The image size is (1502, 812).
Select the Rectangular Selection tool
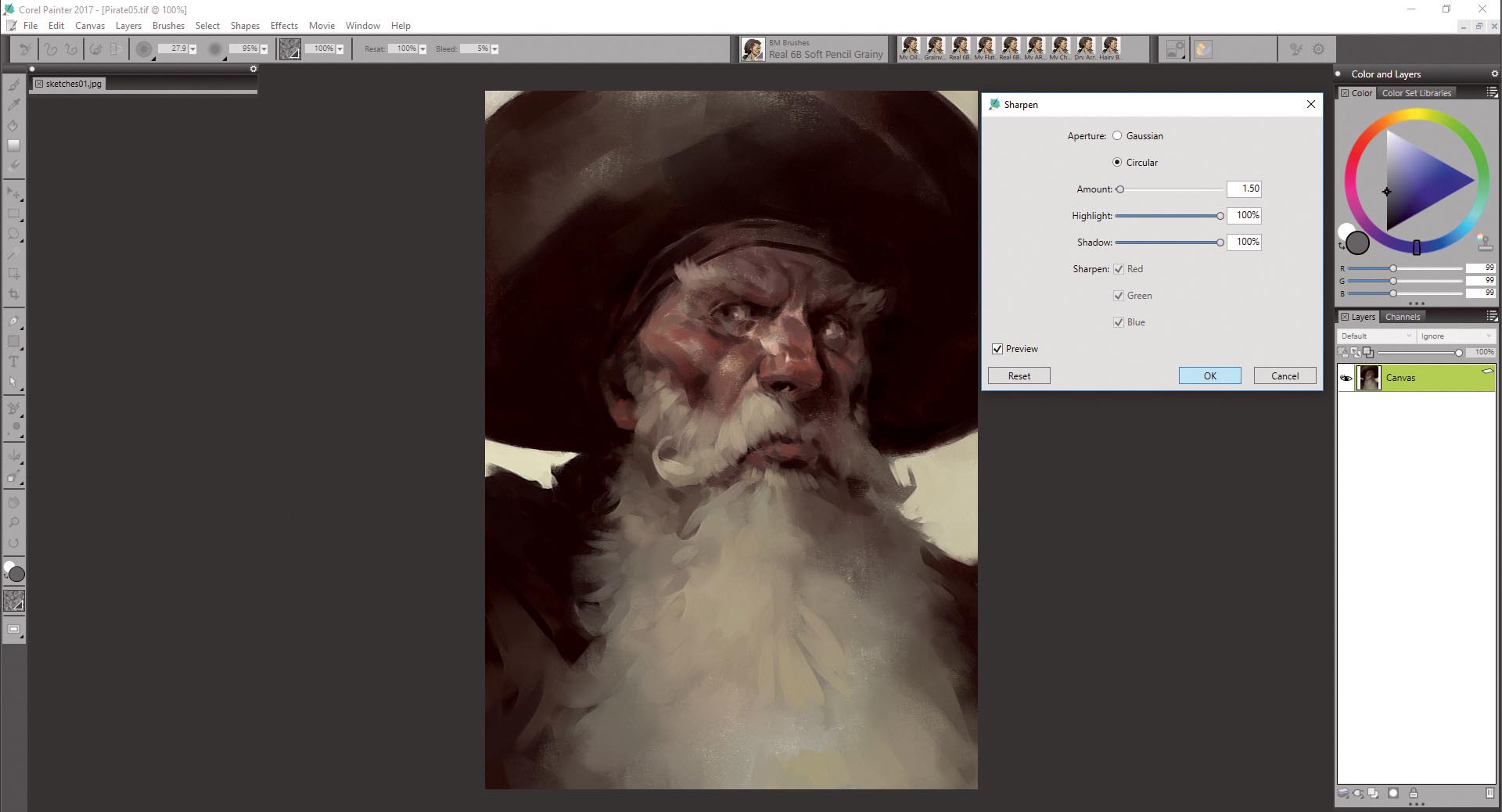[13, 213]
